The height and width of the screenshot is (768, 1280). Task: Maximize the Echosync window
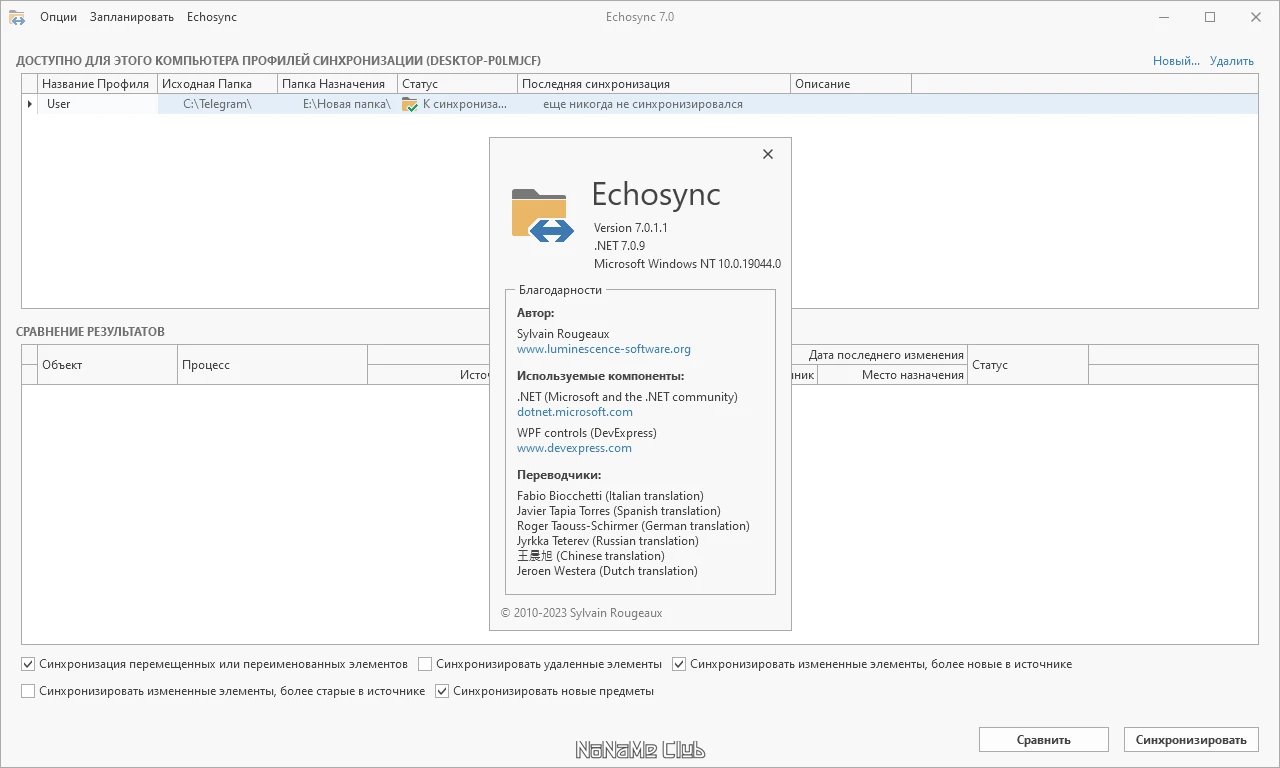pos(1210,17)
